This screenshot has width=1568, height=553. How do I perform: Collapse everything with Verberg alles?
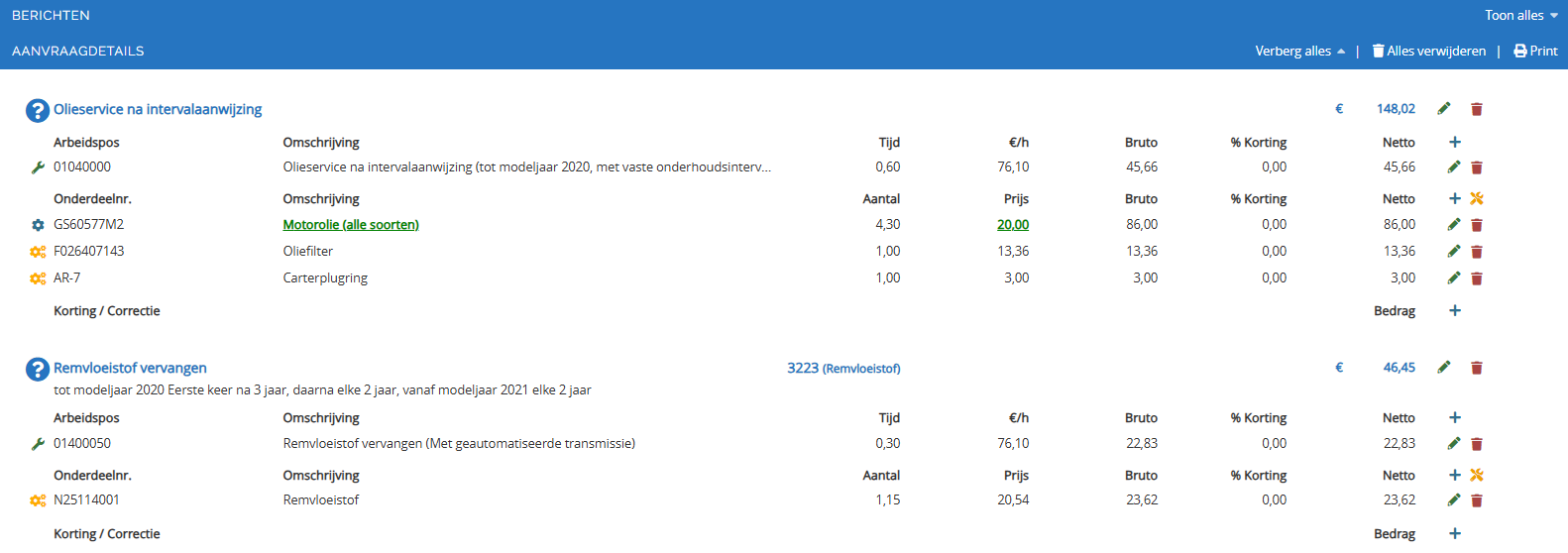click(1299, 51)
